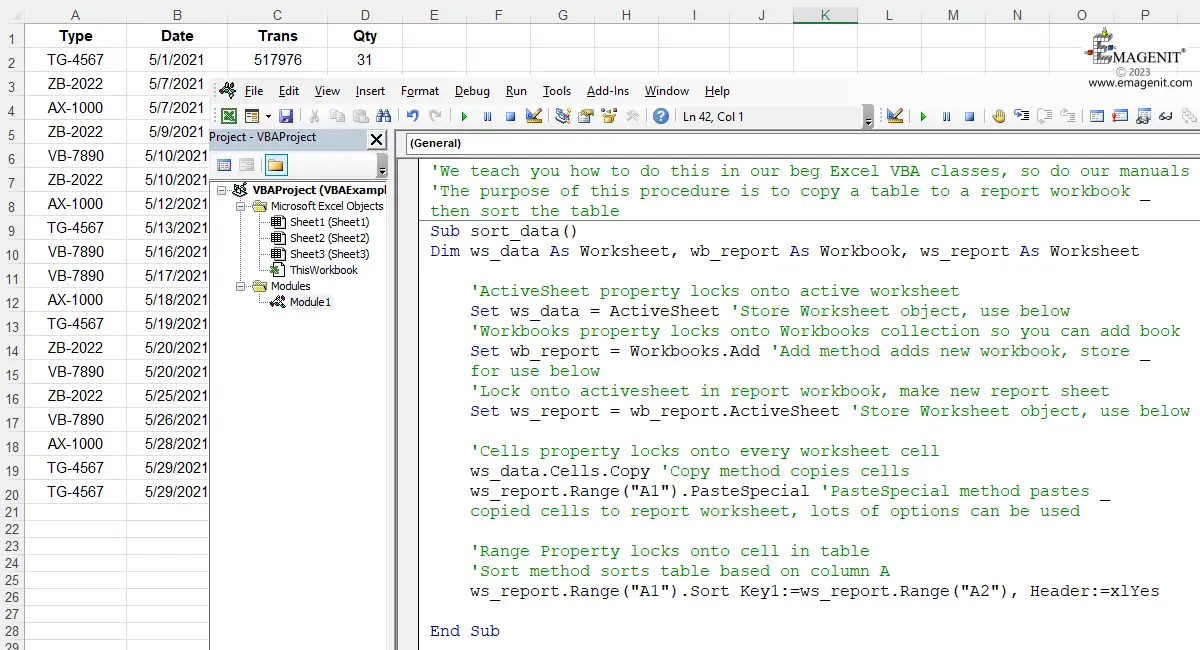This screenshot has height=650, width=1200.
Task: Select row 12 header in Excel
Action: 12,300
